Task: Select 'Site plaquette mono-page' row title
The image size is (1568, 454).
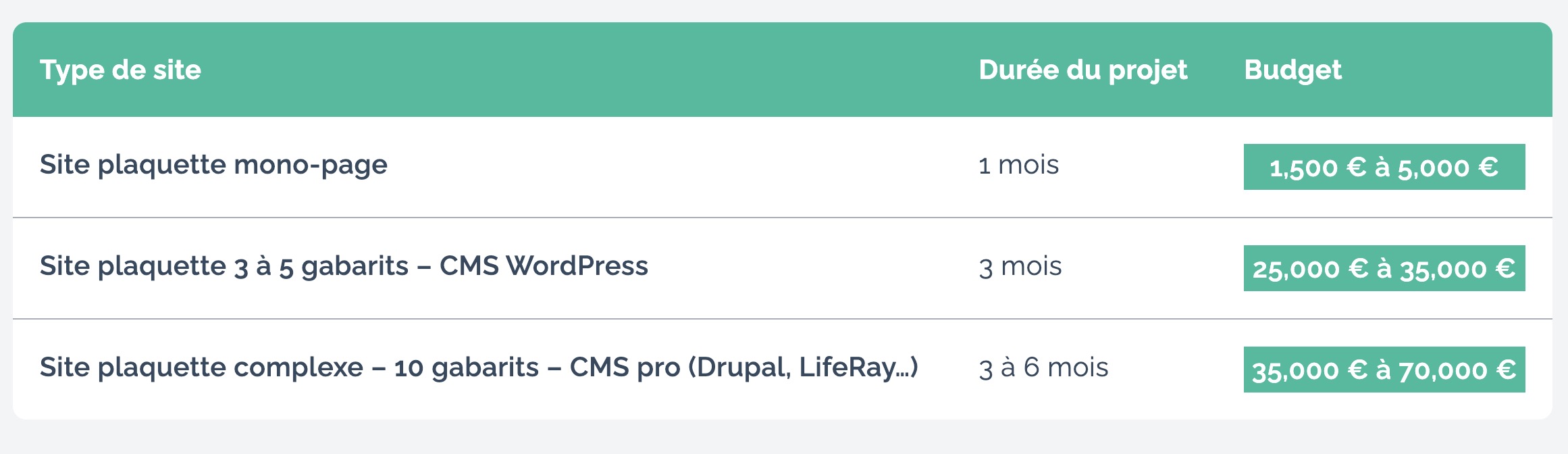Action: point(213,165)
